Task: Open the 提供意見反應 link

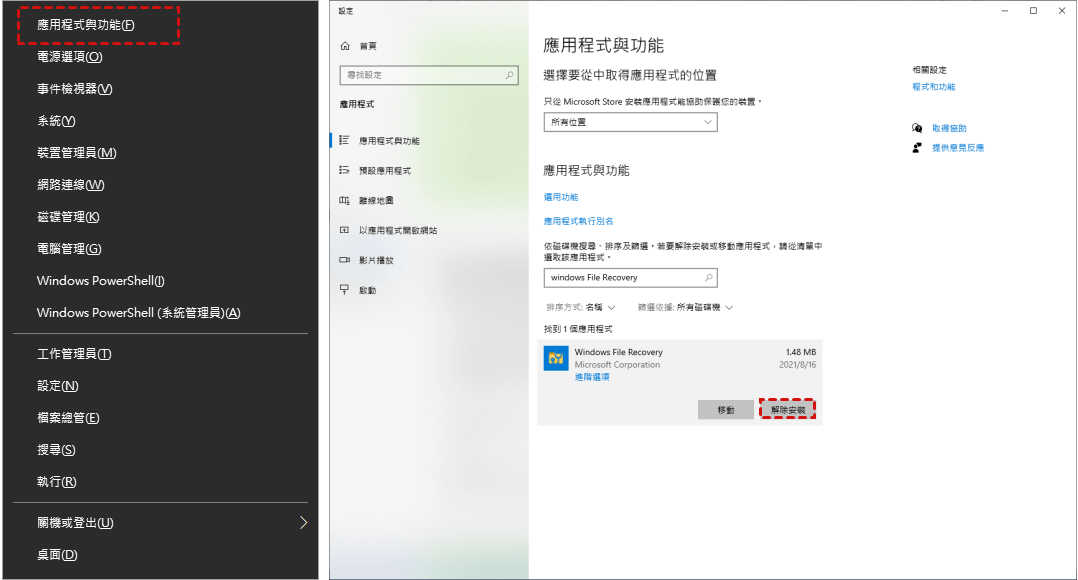Action: (958, 148)
